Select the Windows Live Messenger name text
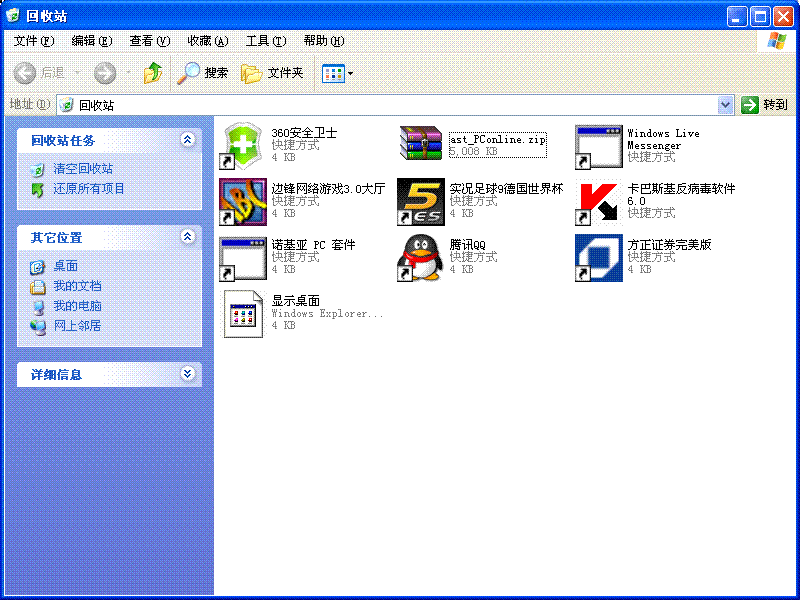Image resolution: width=800 pixels, height=600 pixels. point(663,139)
